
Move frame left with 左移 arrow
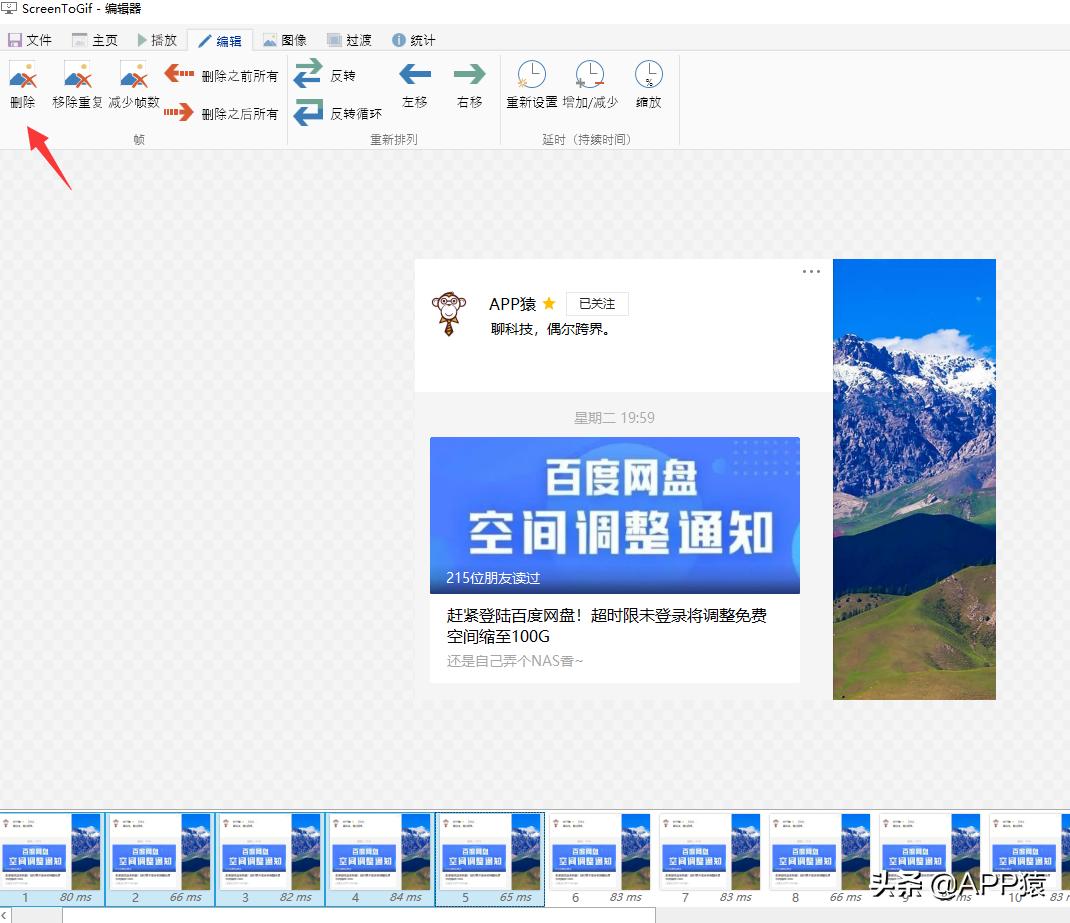[414, 76]
